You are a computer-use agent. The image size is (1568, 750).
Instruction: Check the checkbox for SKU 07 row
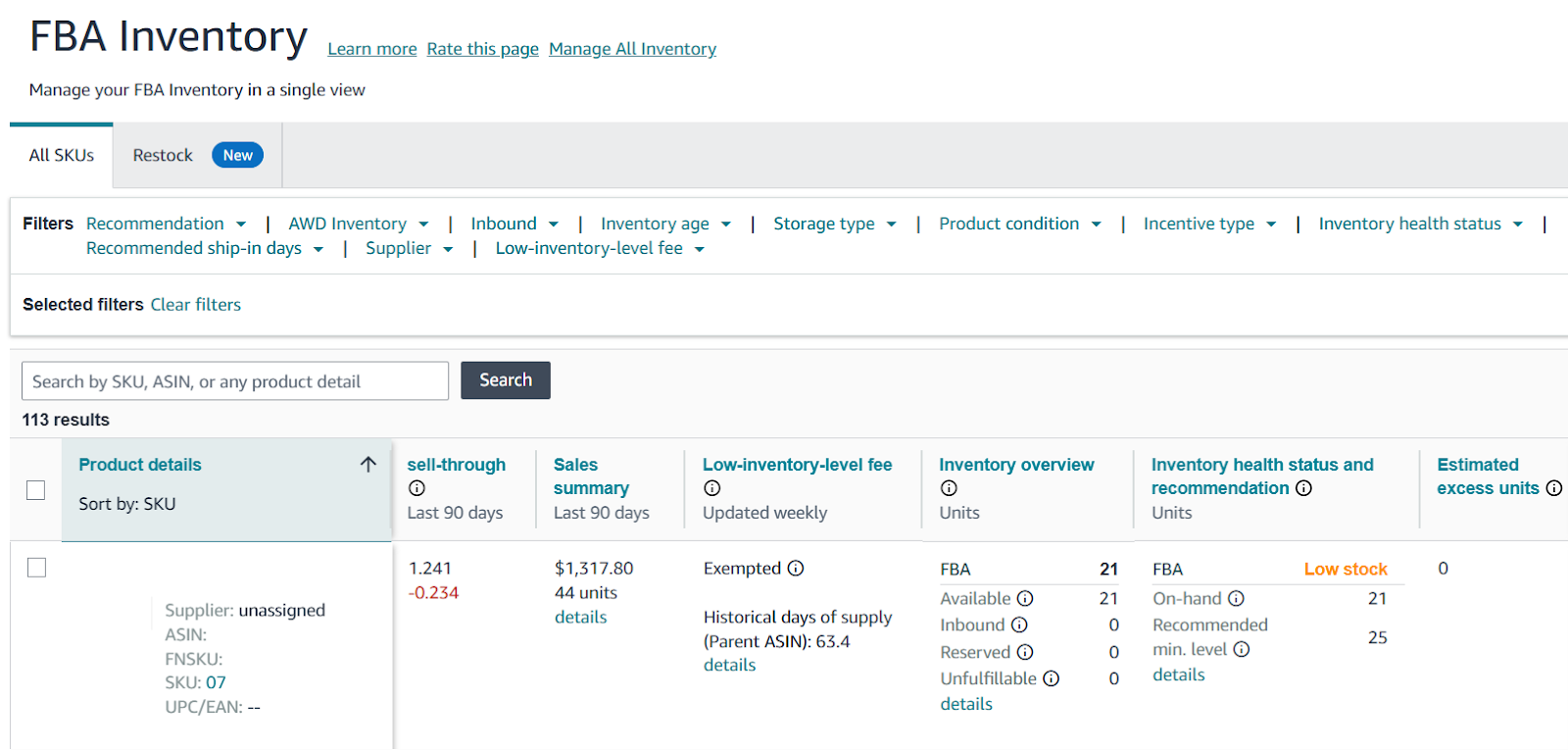pos(36,568)
